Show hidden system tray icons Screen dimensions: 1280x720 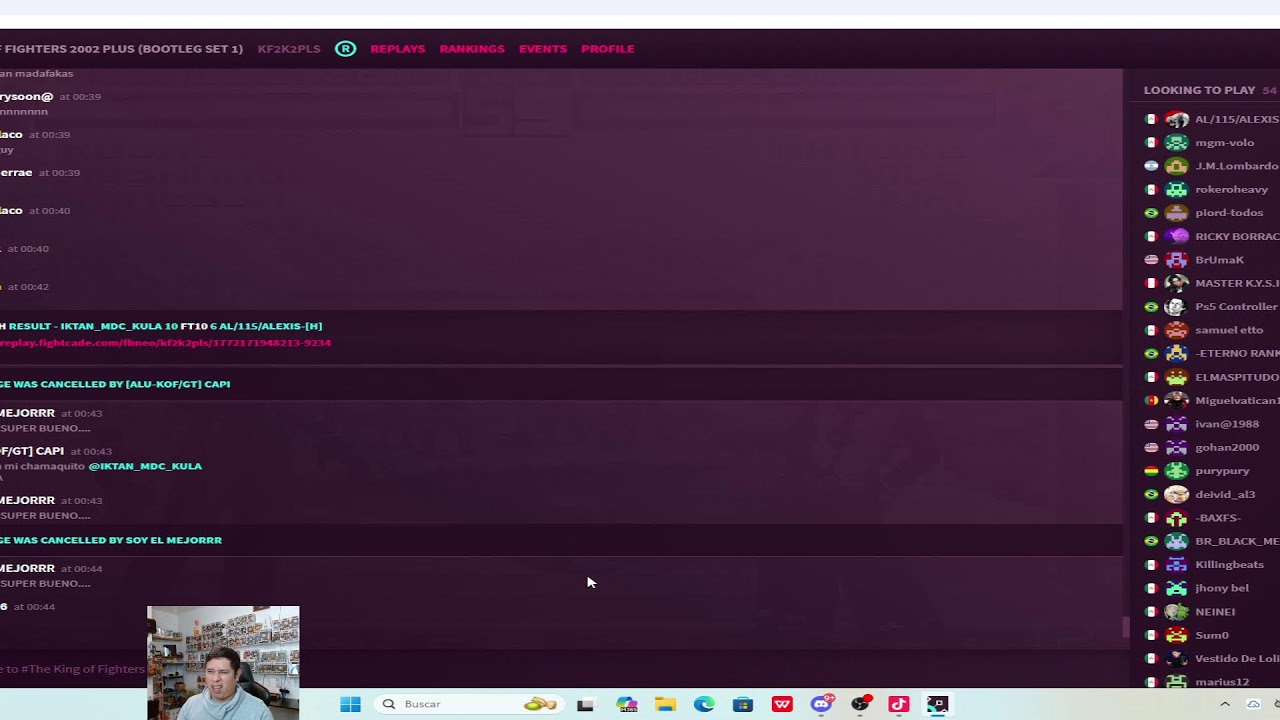[1225, 705]
